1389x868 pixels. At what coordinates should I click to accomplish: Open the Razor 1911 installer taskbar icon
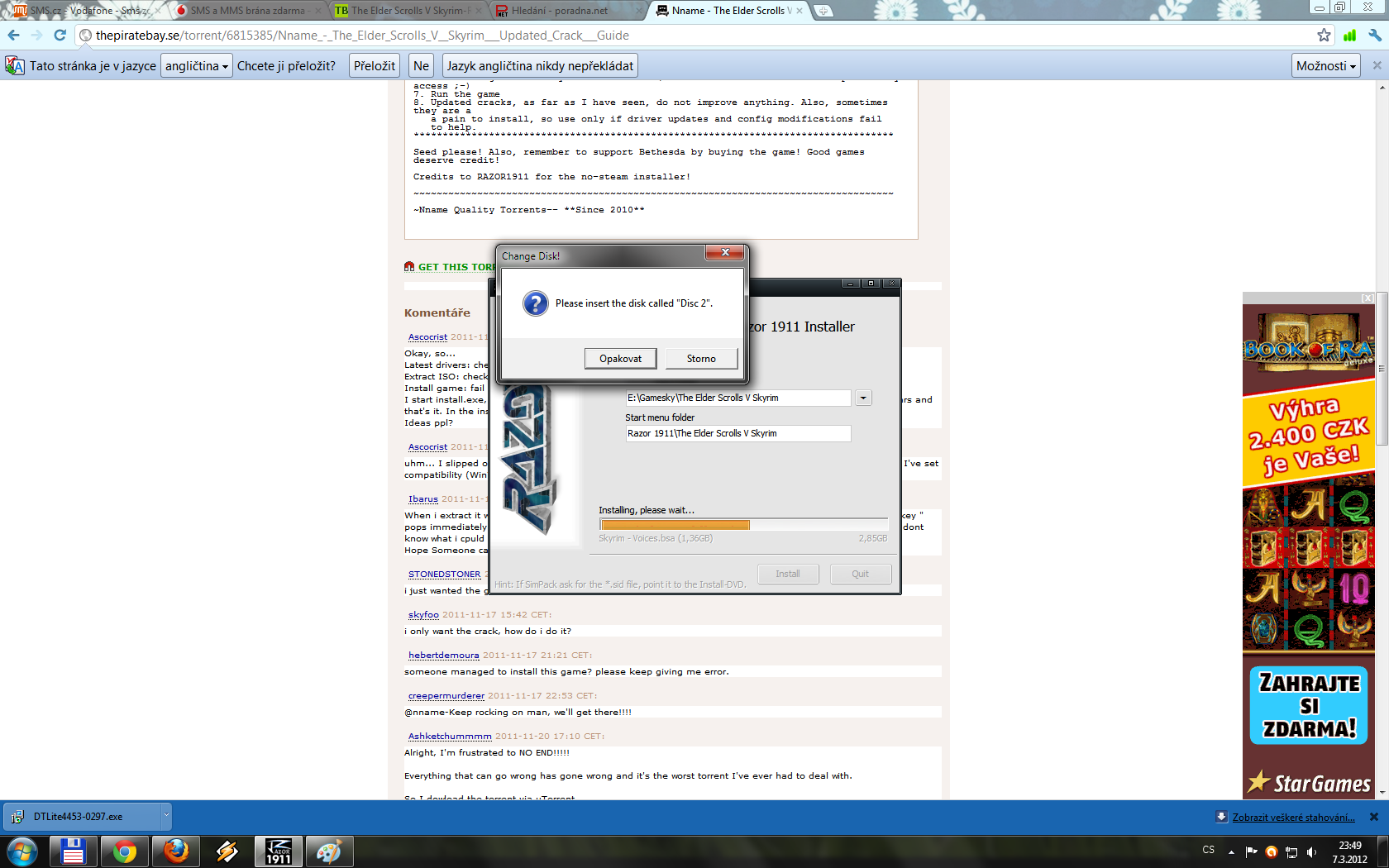(x=278, y=851)
